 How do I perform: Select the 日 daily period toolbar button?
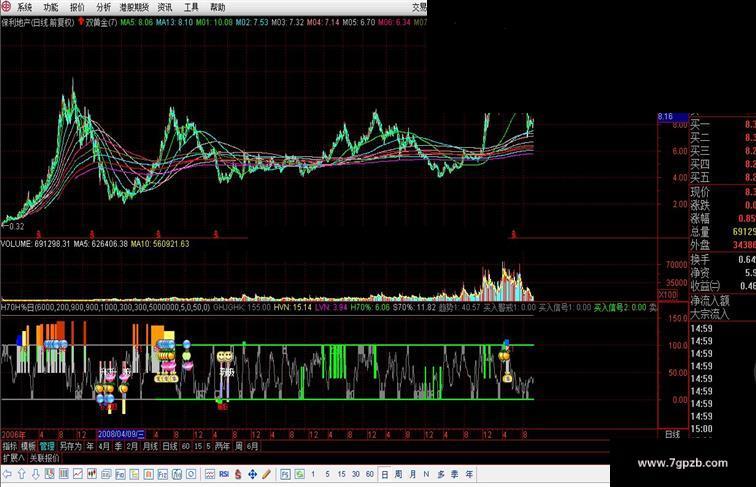[385, 474]
